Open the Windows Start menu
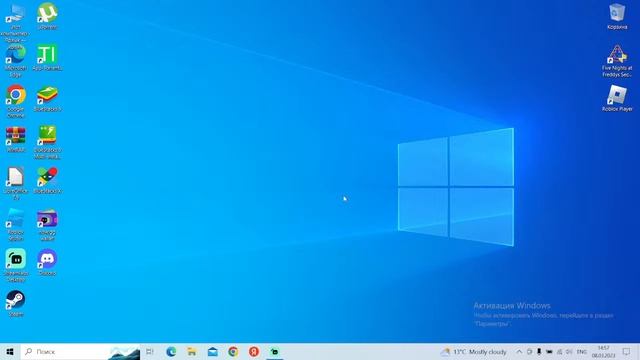 click(x=10, y=351)
